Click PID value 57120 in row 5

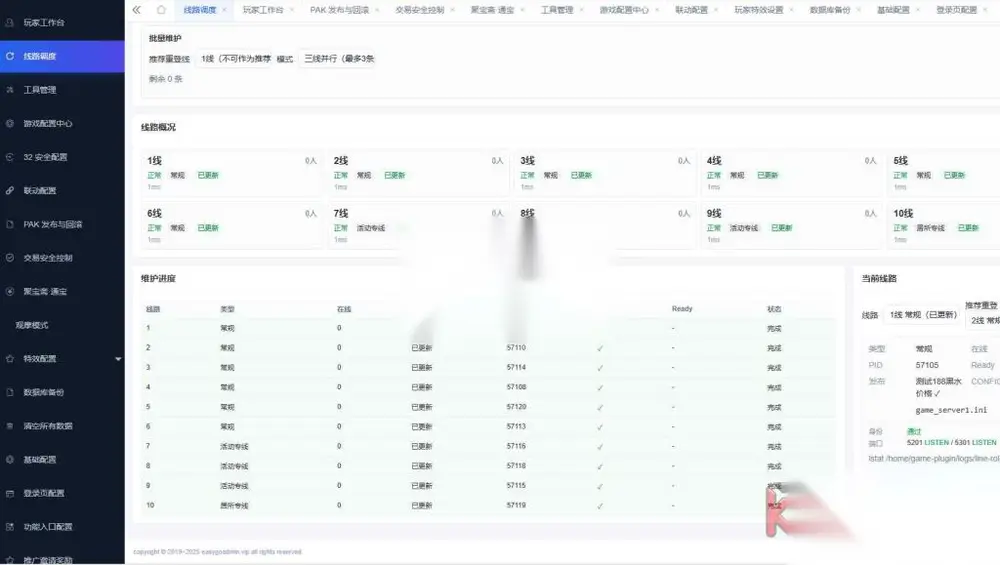click(516, 407)
